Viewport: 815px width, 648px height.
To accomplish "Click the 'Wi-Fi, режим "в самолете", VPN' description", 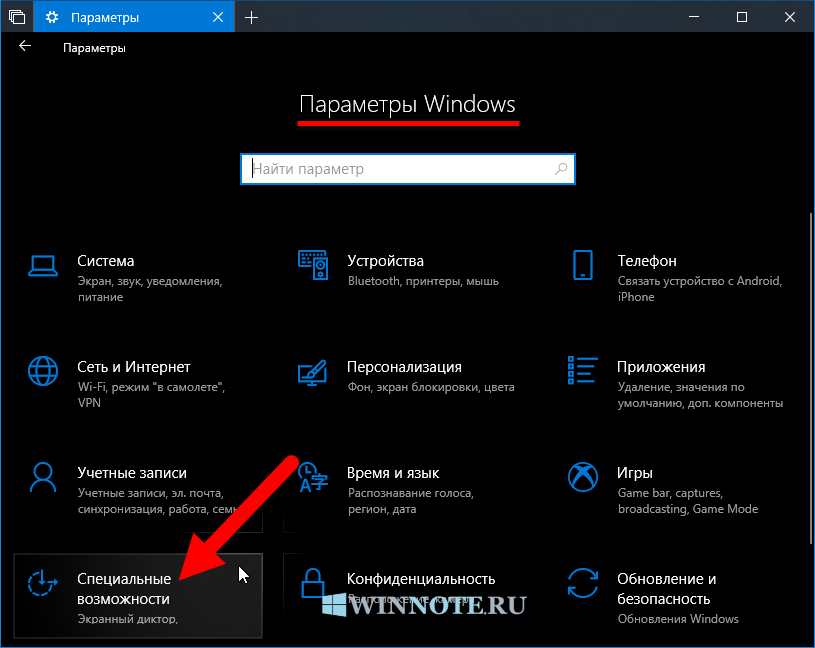I will point(151,395).
